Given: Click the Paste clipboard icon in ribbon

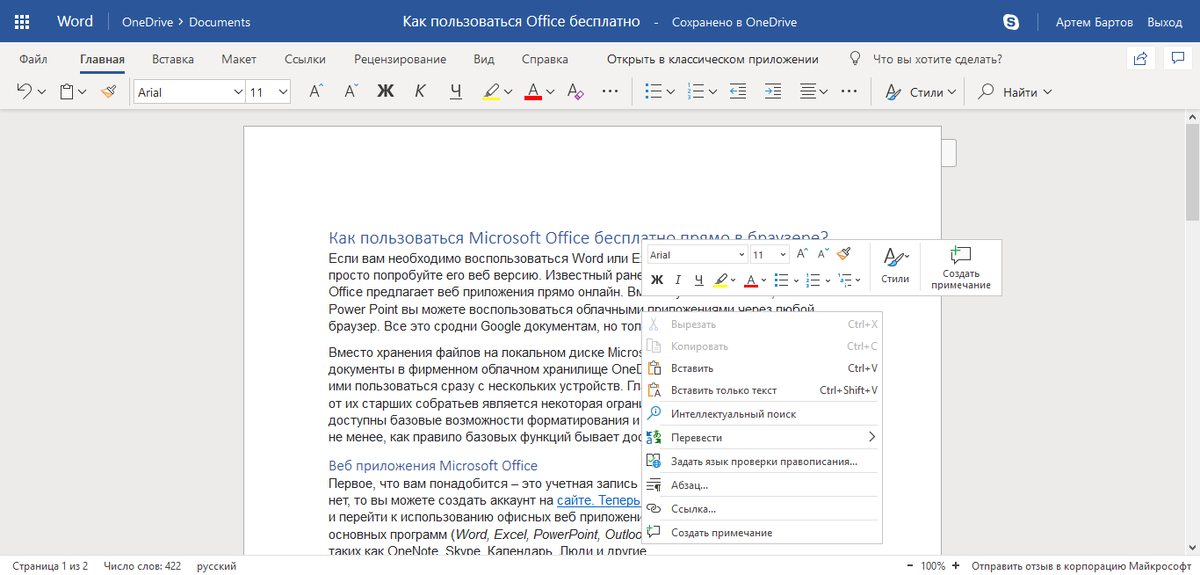Looking at the screenshot, I should [x=67, y=91].
